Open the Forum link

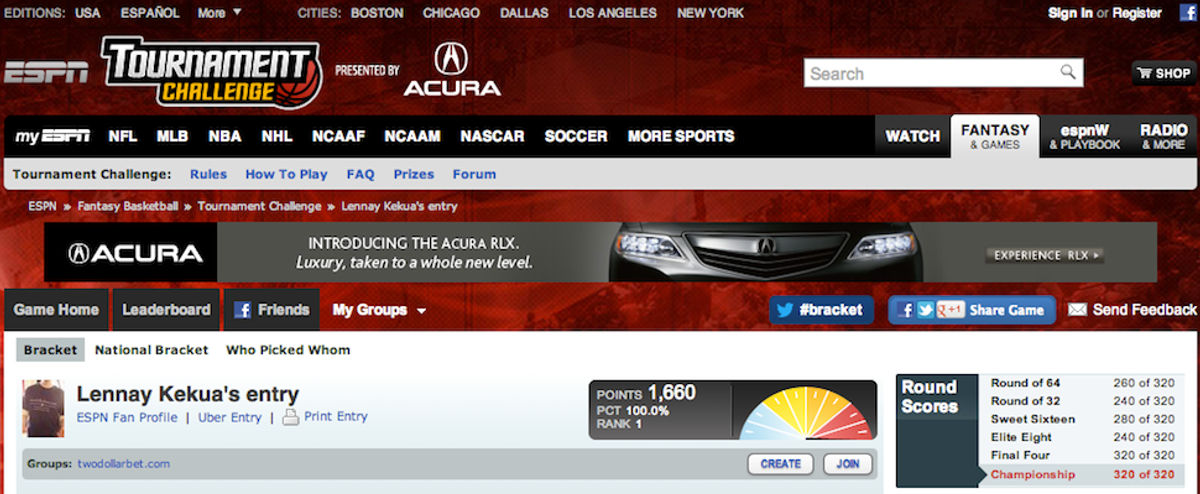tap(474, 174)
